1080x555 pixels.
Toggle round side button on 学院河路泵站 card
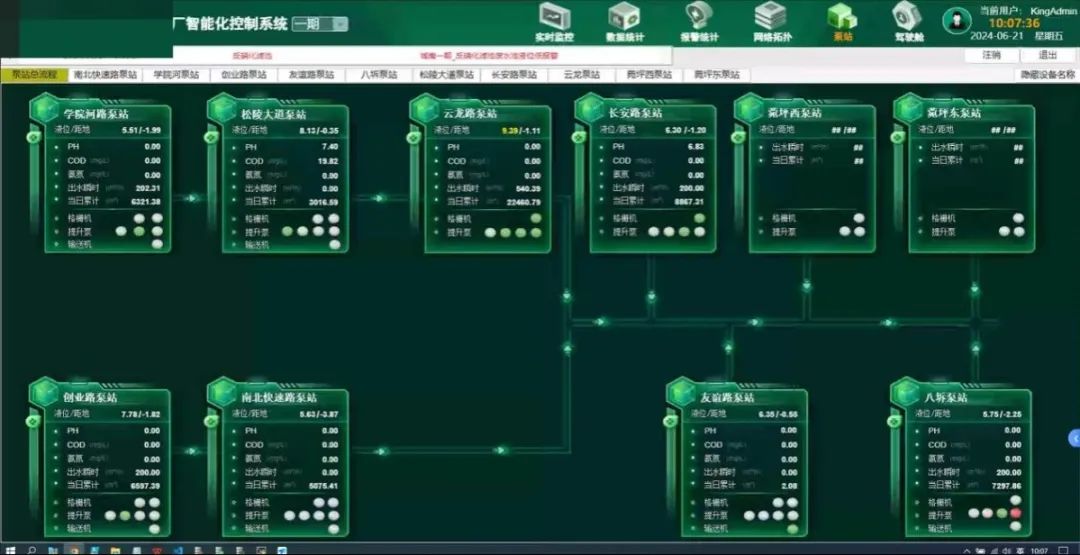pyautogui.click(x=34, y=138)
